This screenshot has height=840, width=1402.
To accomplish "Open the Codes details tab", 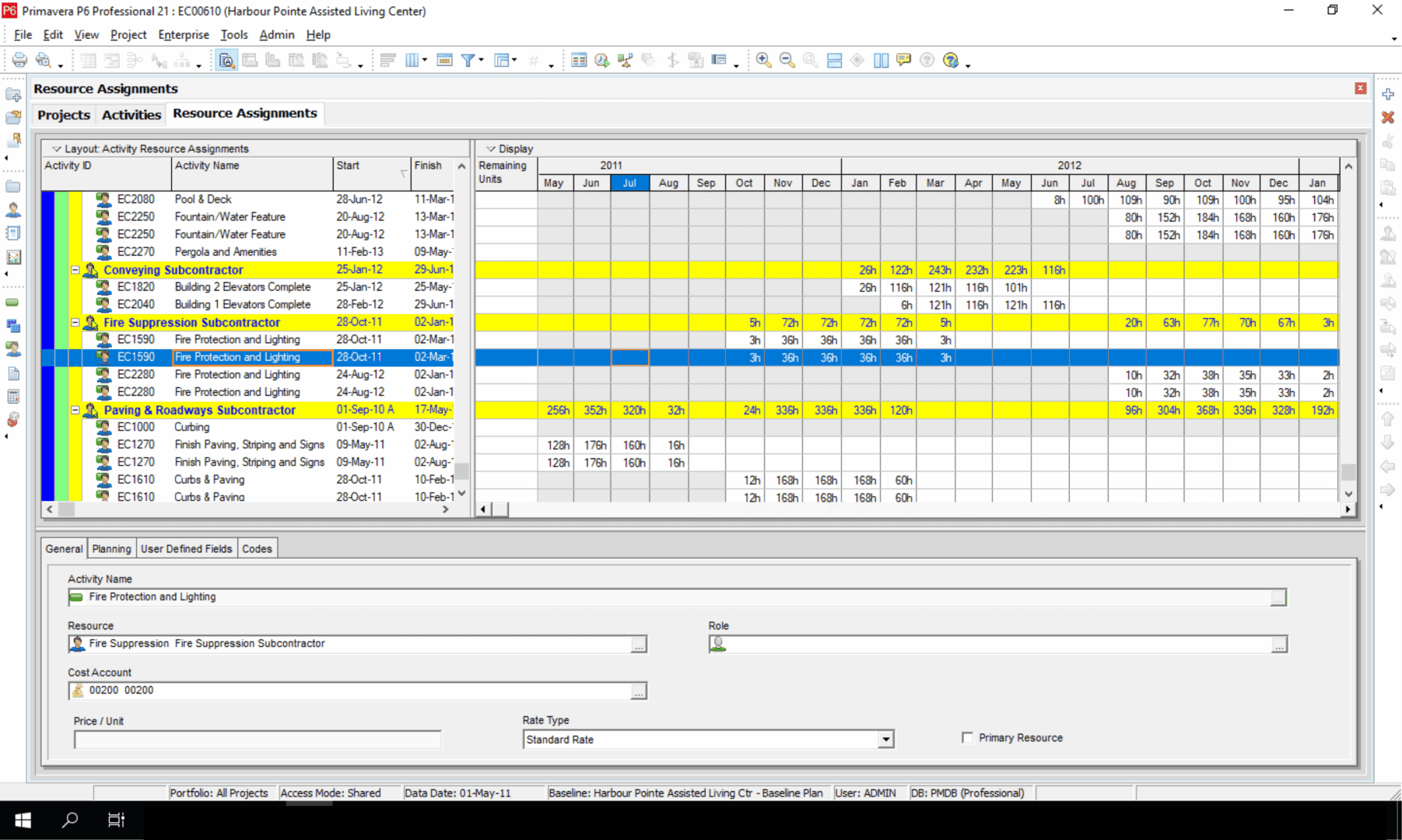I will 257,549.
